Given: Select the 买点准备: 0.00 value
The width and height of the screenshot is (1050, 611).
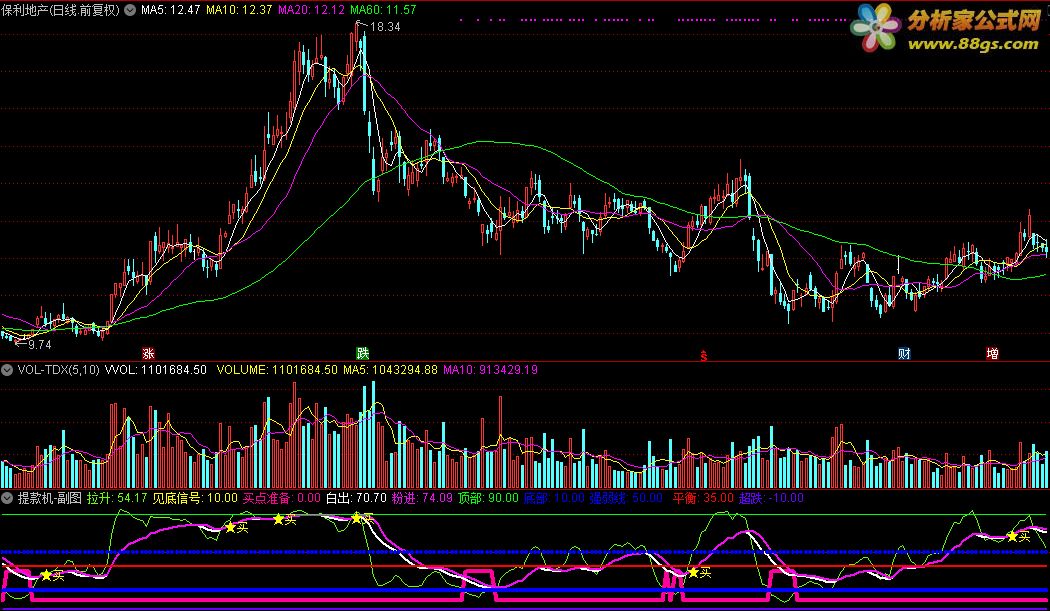Looking at the screenshot, I should (281, 498).
